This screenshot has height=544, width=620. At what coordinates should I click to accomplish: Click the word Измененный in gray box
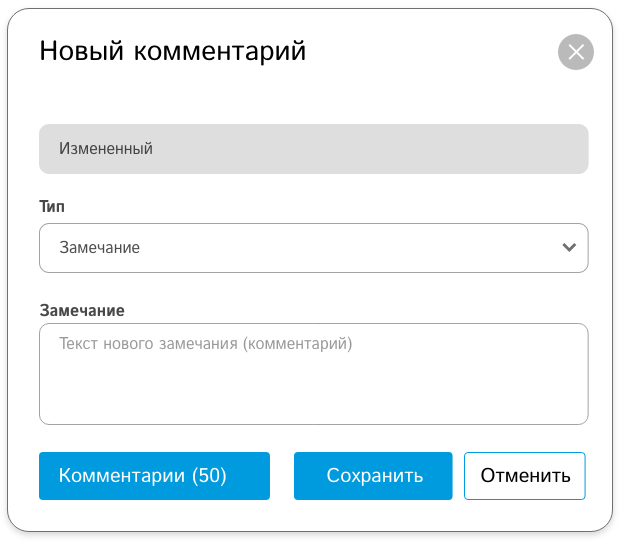(106, 149)
